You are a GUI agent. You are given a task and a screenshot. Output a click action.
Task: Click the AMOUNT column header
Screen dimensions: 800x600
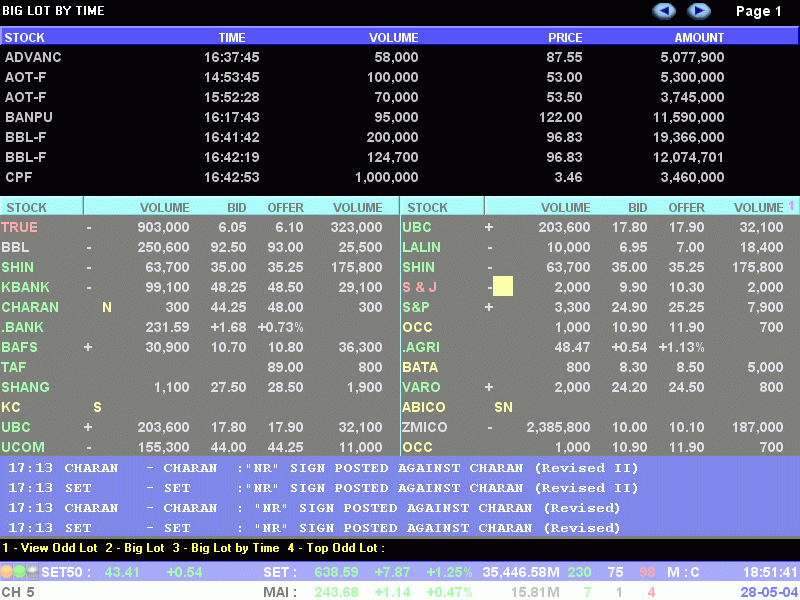(x=699, y=37)
